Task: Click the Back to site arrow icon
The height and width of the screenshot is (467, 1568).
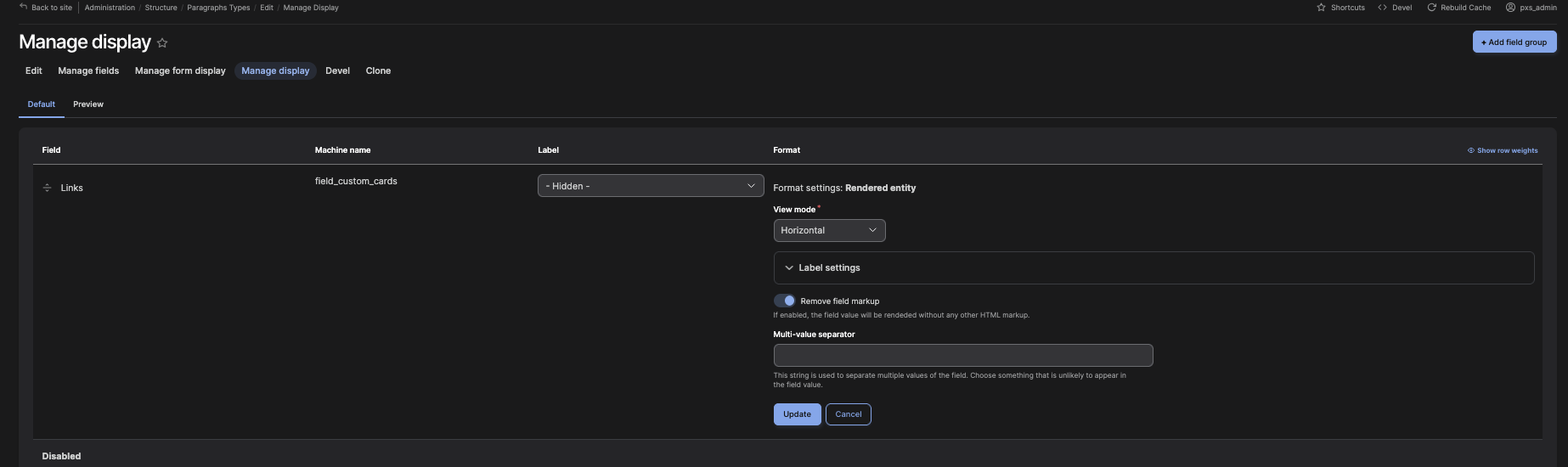Action: click(24, 7)
